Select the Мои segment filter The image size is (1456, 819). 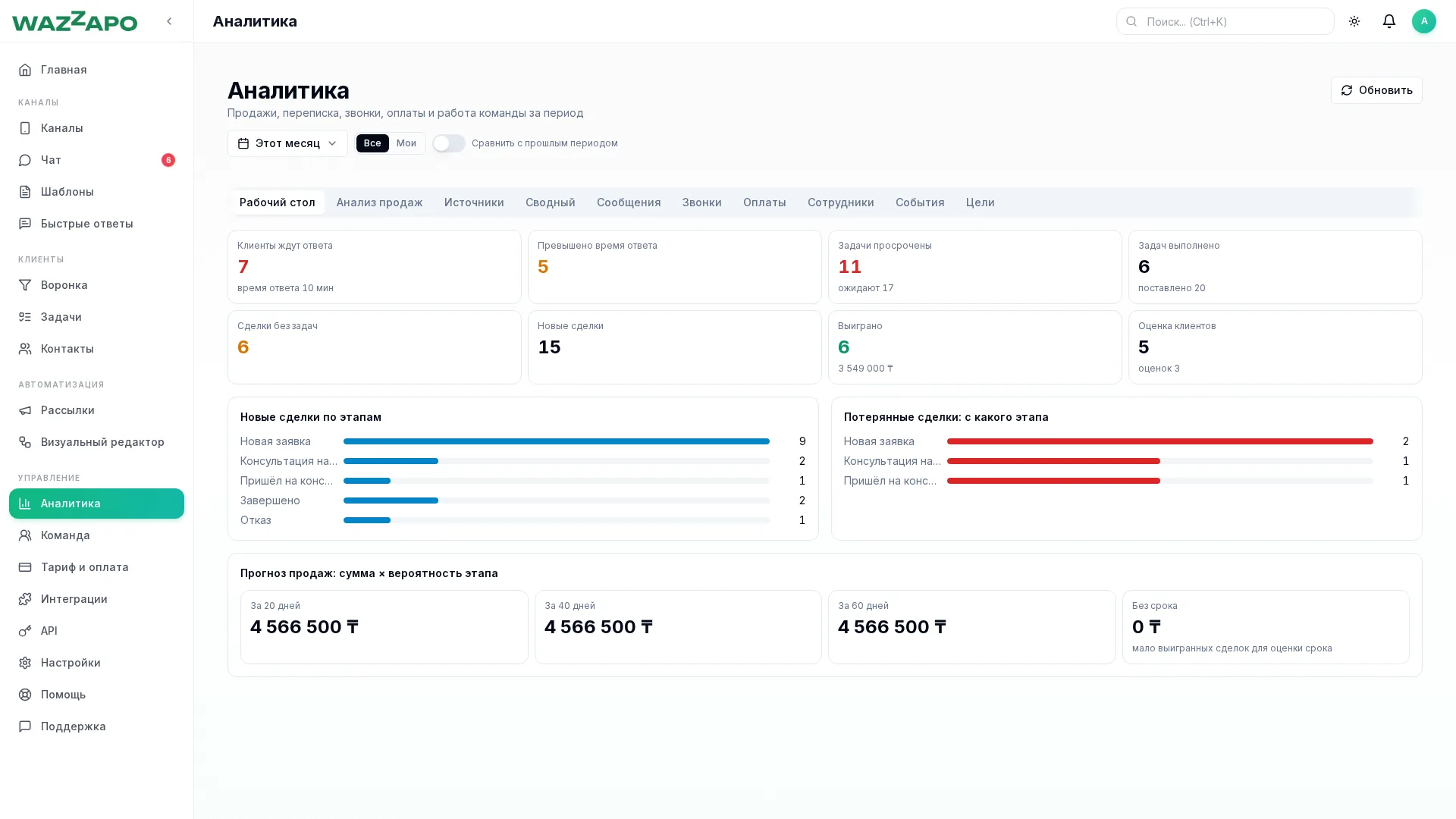click(x=406, y=143)
